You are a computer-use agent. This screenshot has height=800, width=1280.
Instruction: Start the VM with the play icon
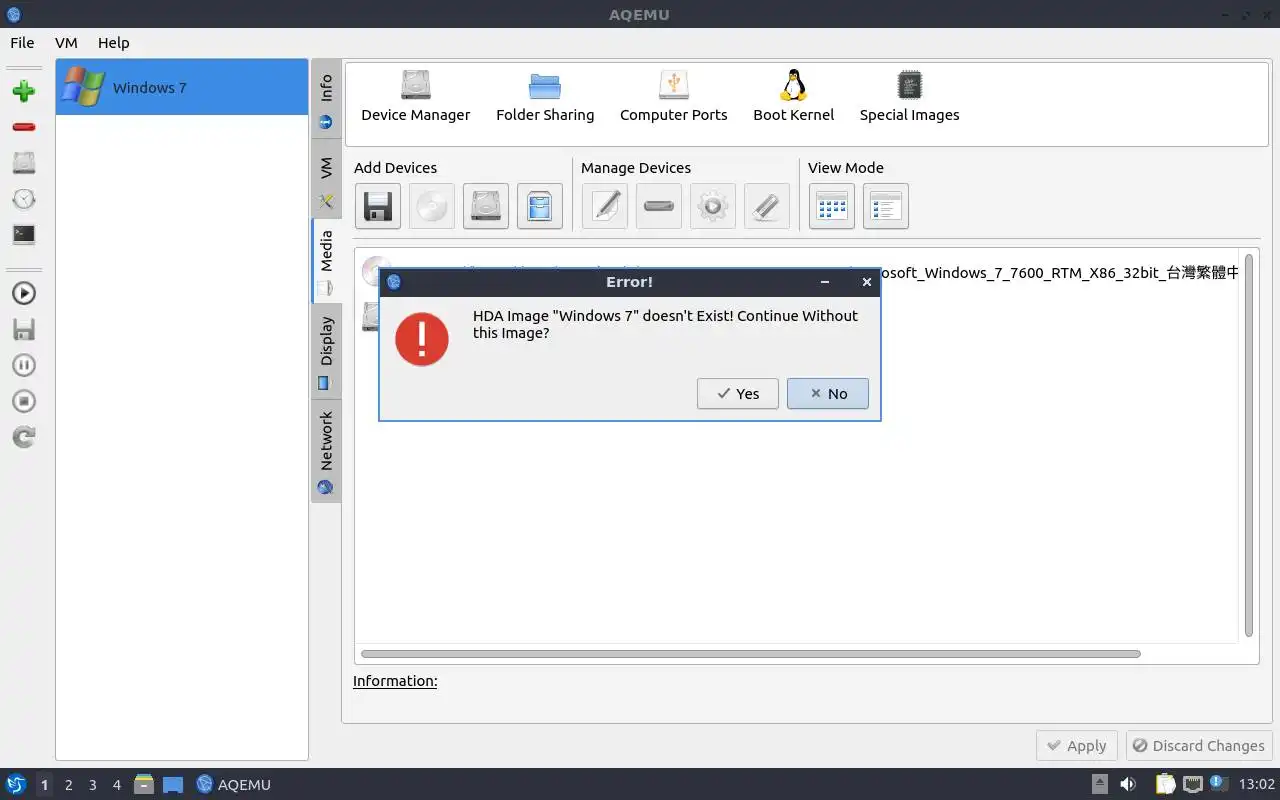pyautogui.click(x=24, y=293)
